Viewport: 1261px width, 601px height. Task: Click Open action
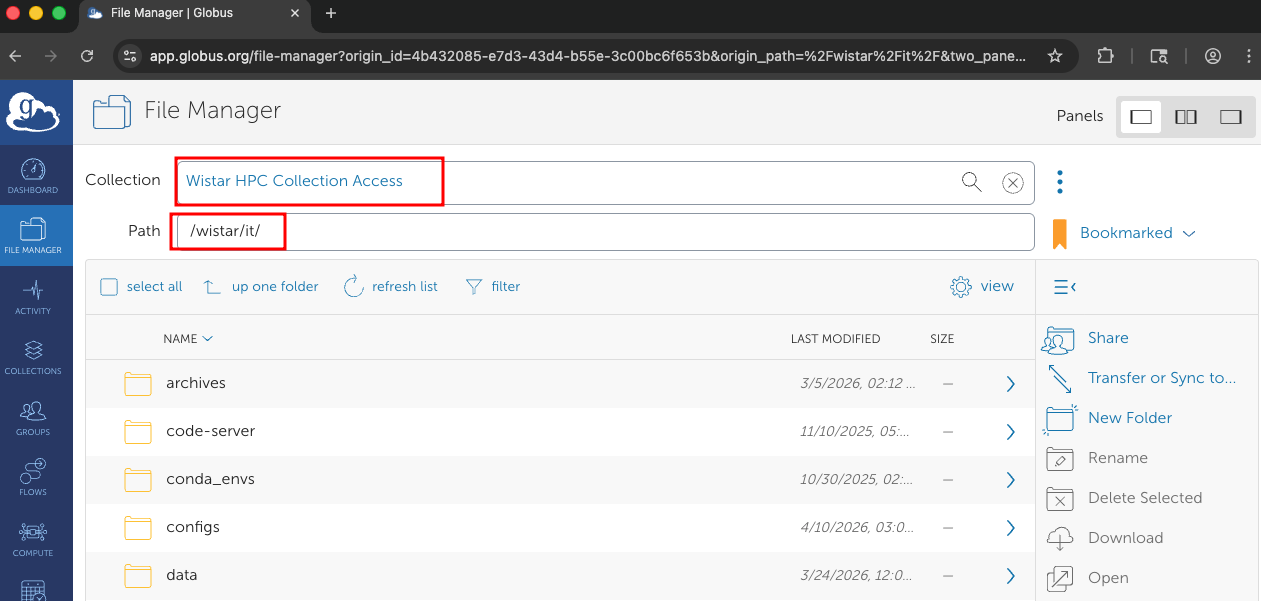(x=1108, y=578)
